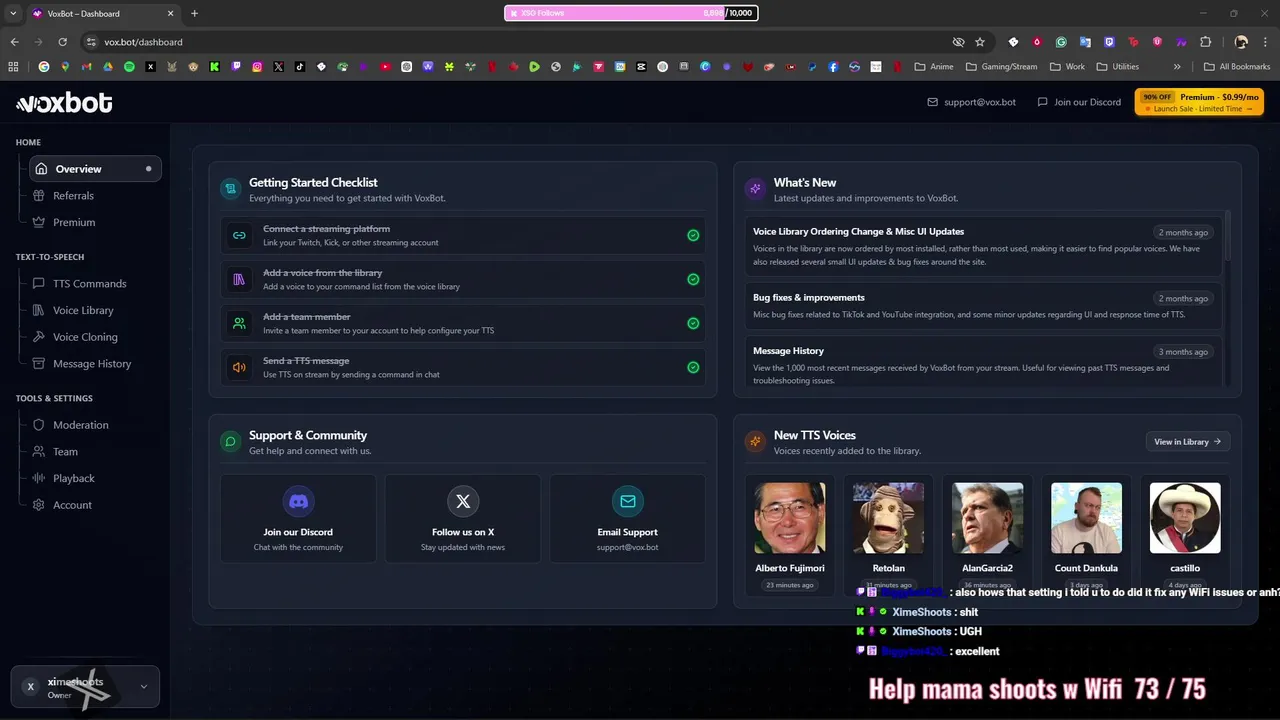Click the Premium $0.99/mo launch sale button
The image size is (1280, 720).
tap(1199, 102)
